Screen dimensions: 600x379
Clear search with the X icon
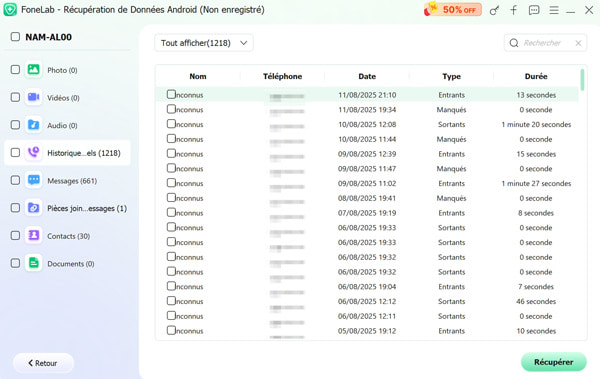pos(578,43)
